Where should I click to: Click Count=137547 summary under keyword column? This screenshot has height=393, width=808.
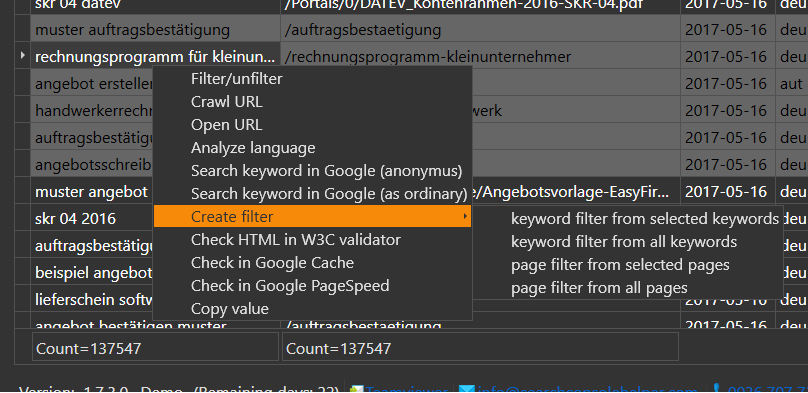(x=156, y=348)
